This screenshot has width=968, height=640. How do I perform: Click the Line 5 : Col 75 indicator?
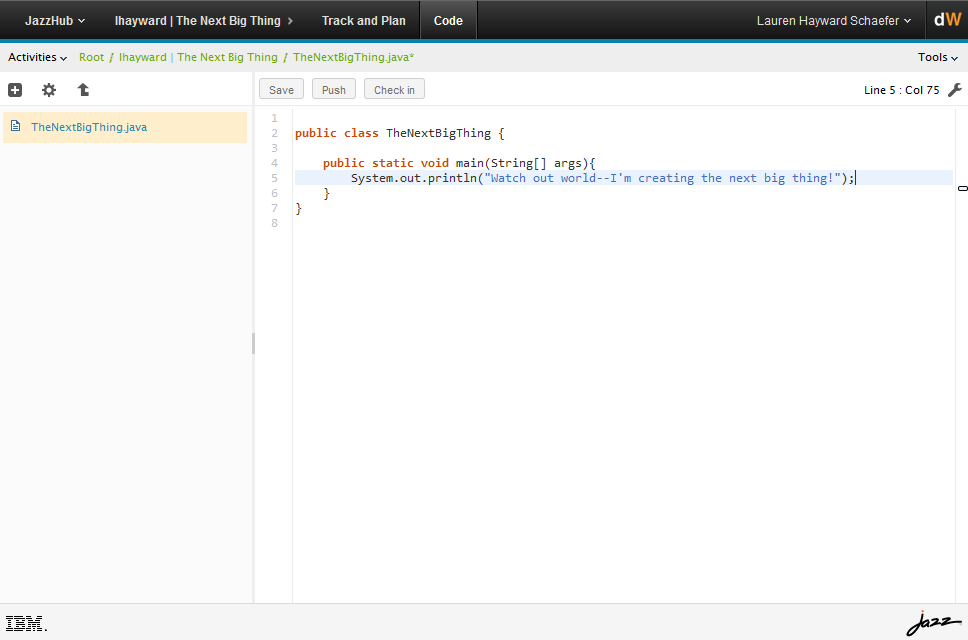[901, 90]
